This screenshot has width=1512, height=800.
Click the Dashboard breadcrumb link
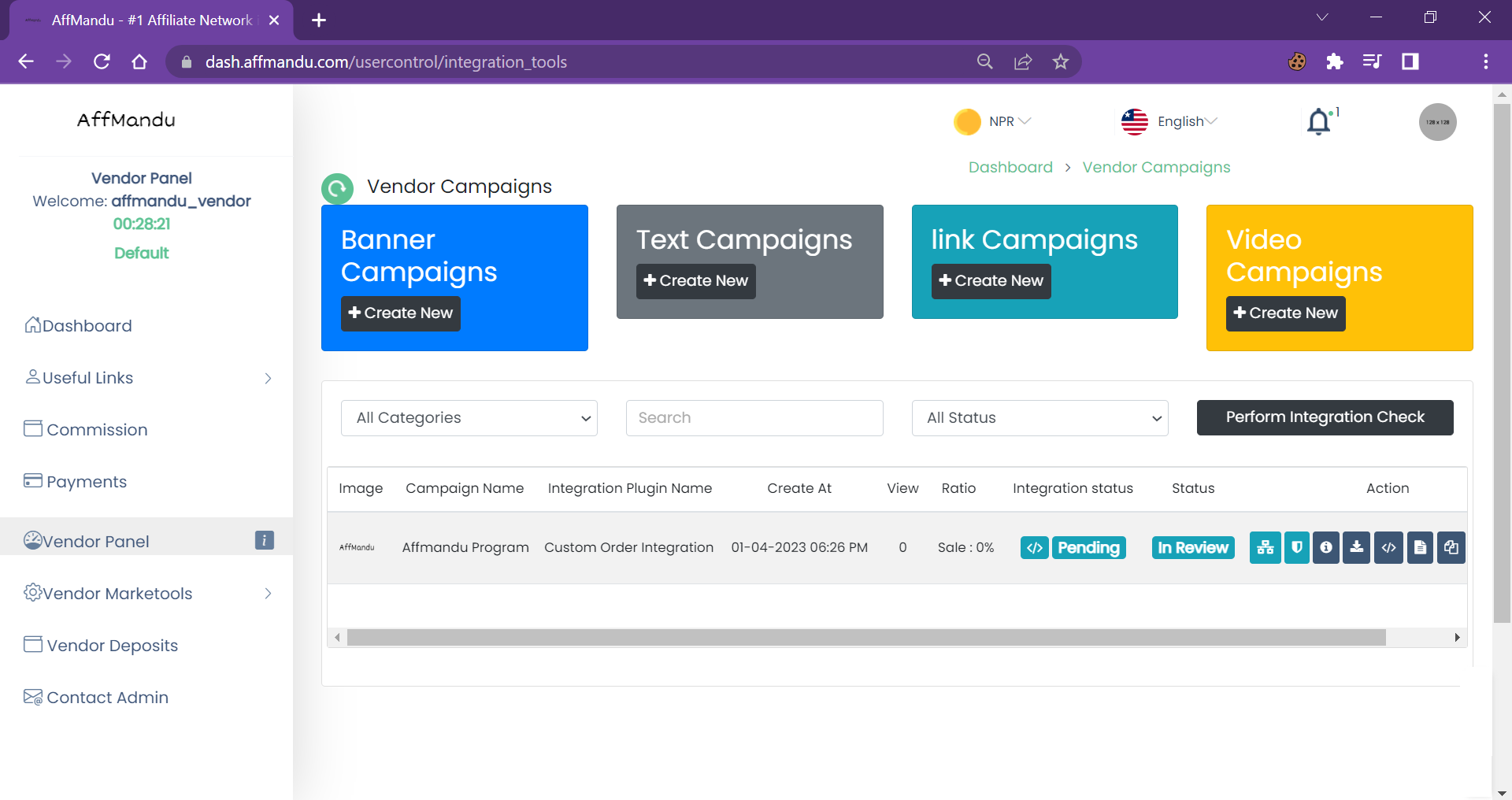[x=1010, y=167]
